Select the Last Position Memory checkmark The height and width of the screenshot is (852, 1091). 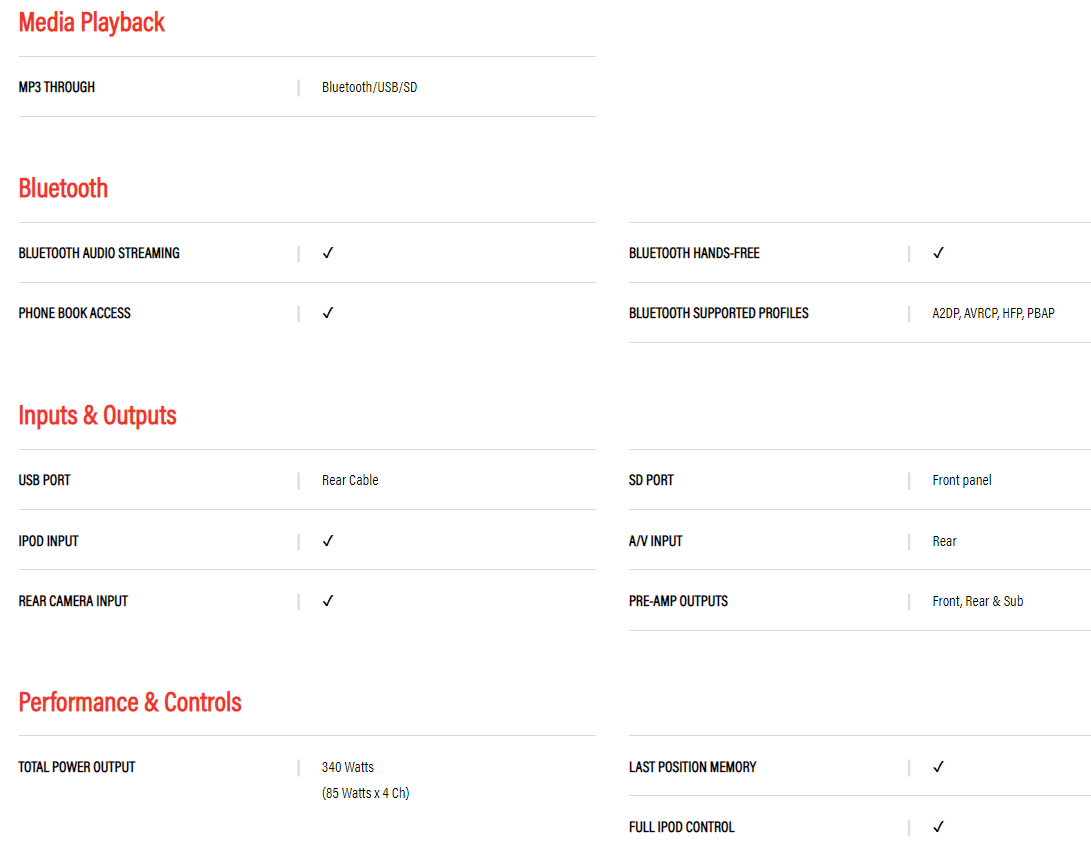[938, 767]
